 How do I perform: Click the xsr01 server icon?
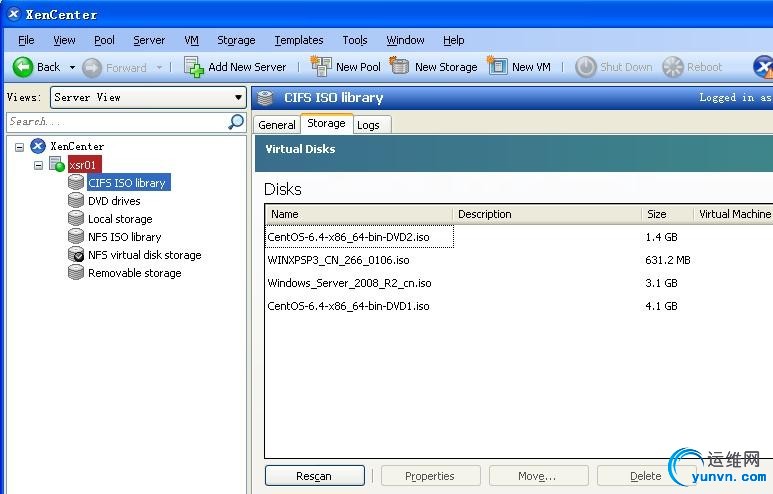57,164
